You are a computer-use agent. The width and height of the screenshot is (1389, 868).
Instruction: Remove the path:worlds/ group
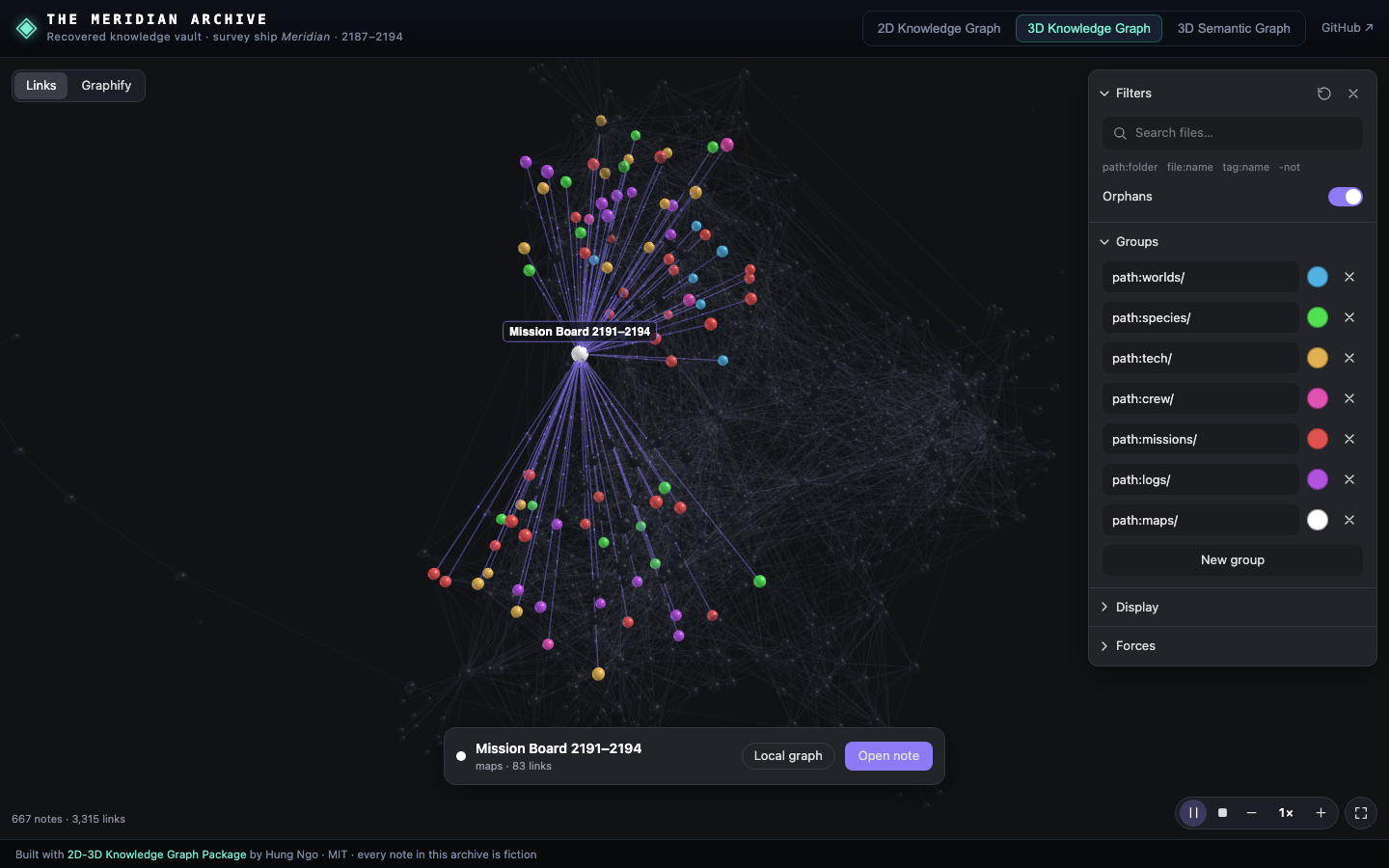coord(1349,277)
